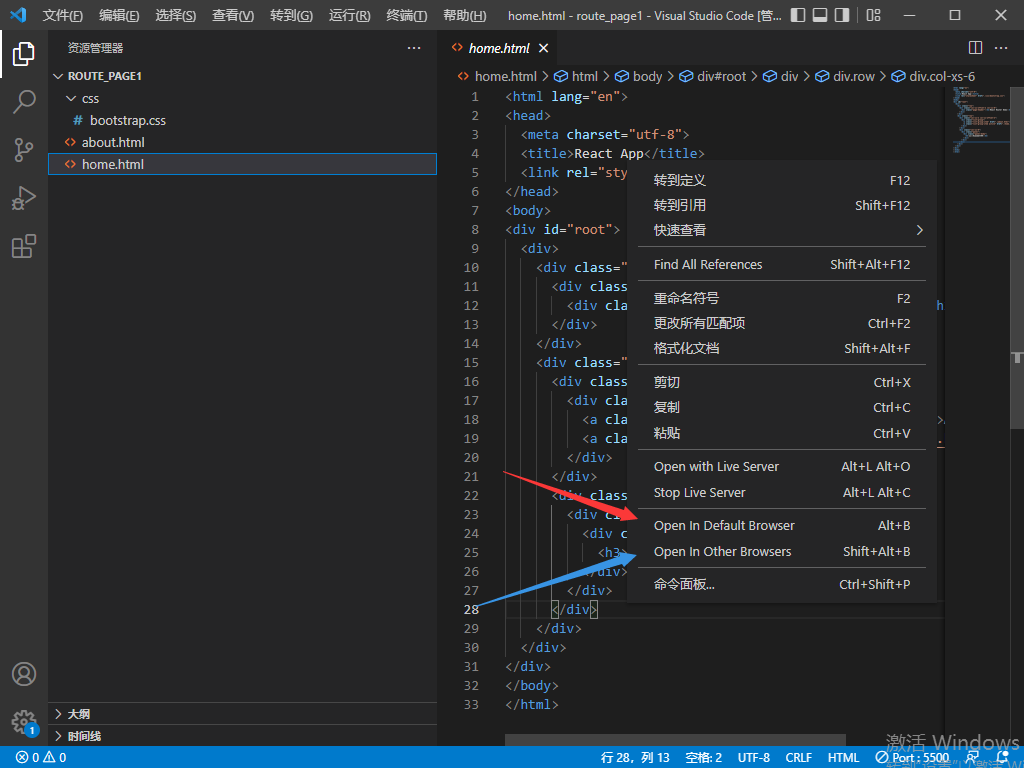This screenshot has width=1024, height=768.
Task: Choose Open with Live Server from context menu
Action: coord(716,467)
